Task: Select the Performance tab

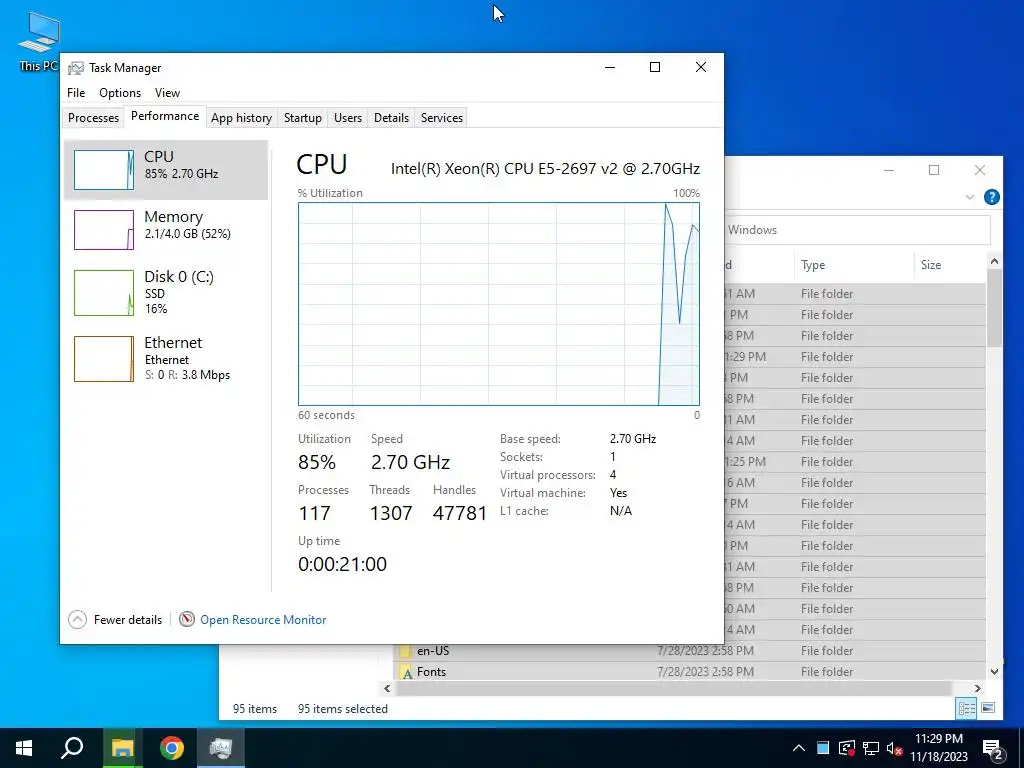Action: click(165, 116)
